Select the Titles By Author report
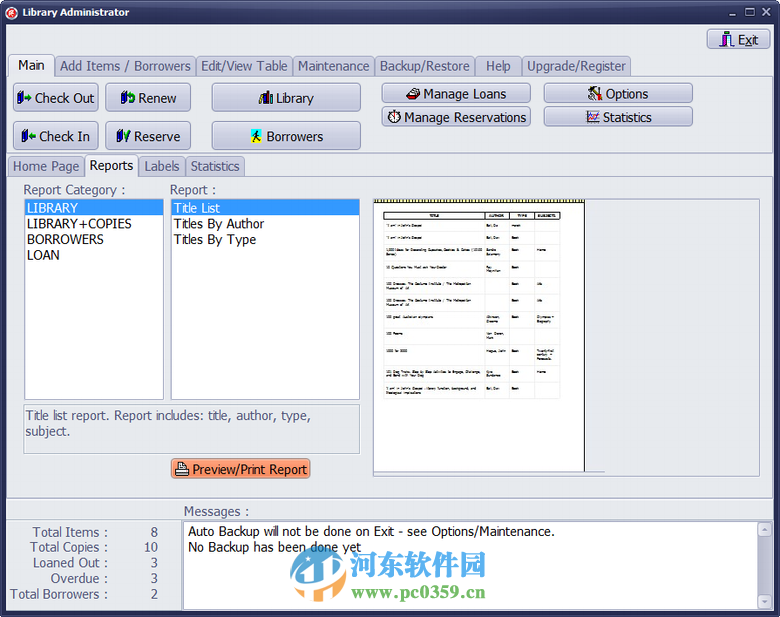Screen dimensions: 780x617 coord(265,223)
